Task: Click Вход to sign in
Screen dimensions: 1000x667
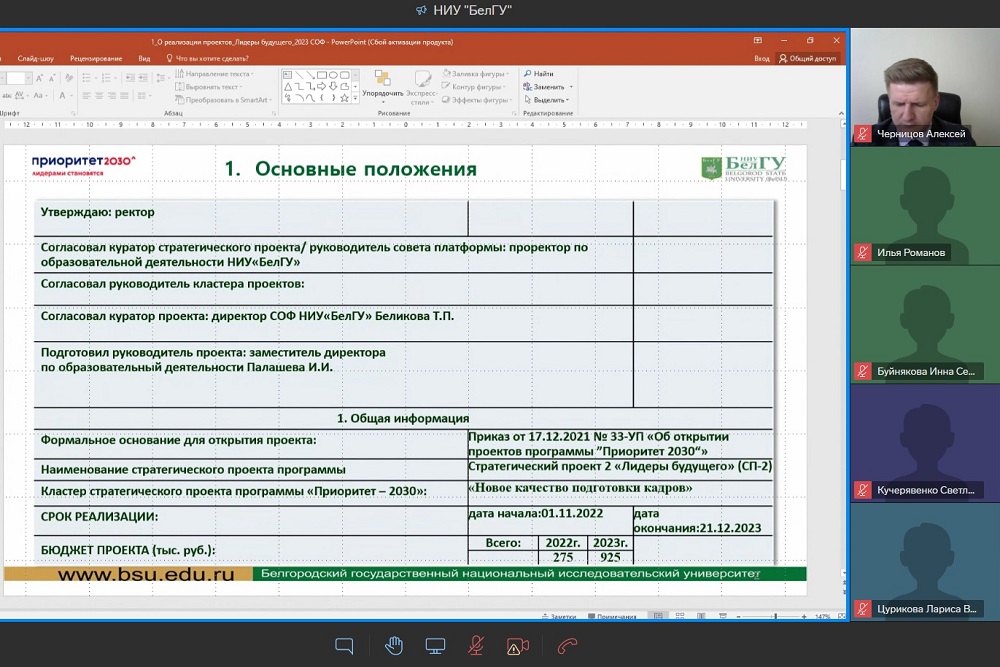Action: point(761,59)
